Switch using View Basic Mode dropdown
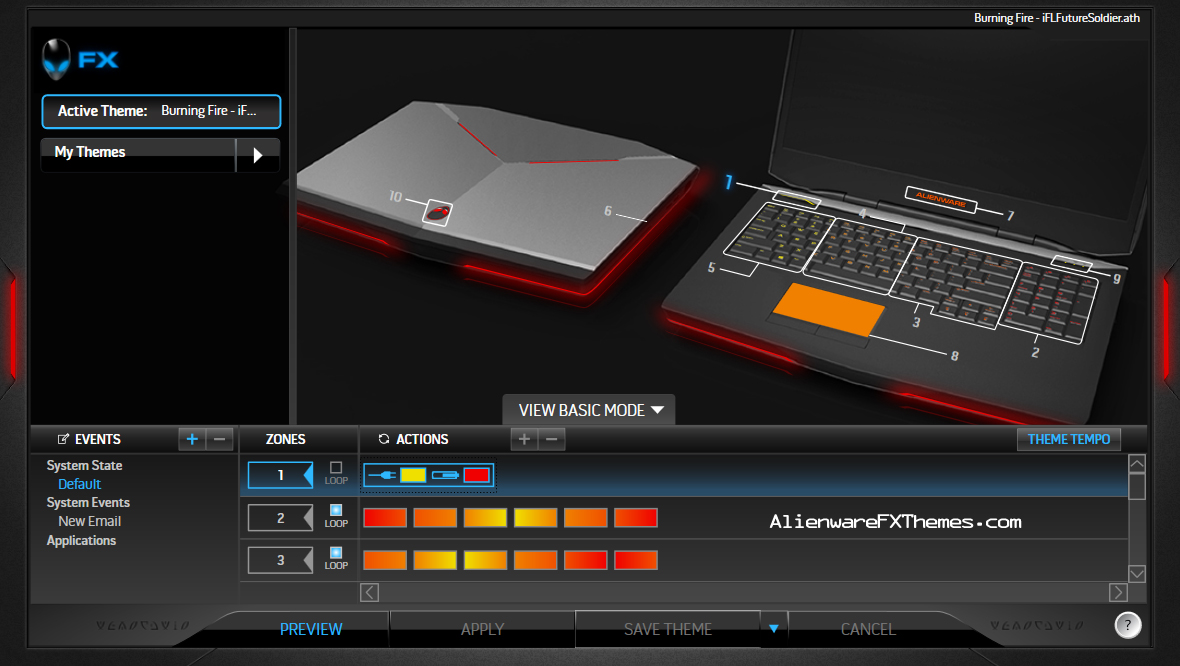 [x=588, y=410]
